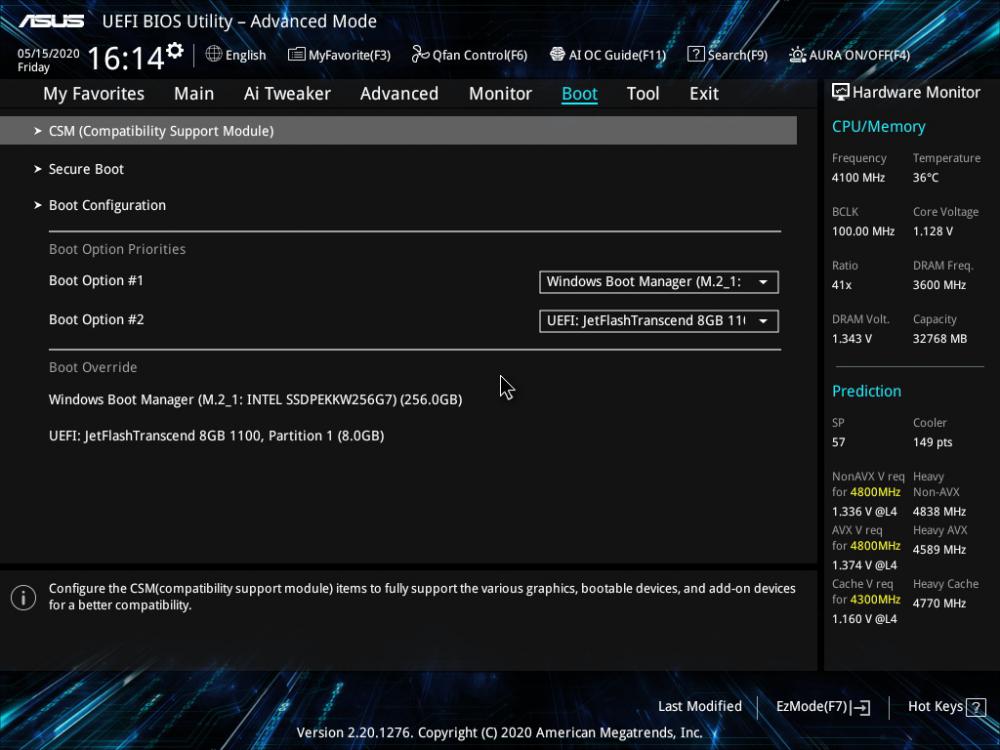Click the AI OC Guide chip icon
The width and height of the screenshot is (1000, 750).
[557, 54]
